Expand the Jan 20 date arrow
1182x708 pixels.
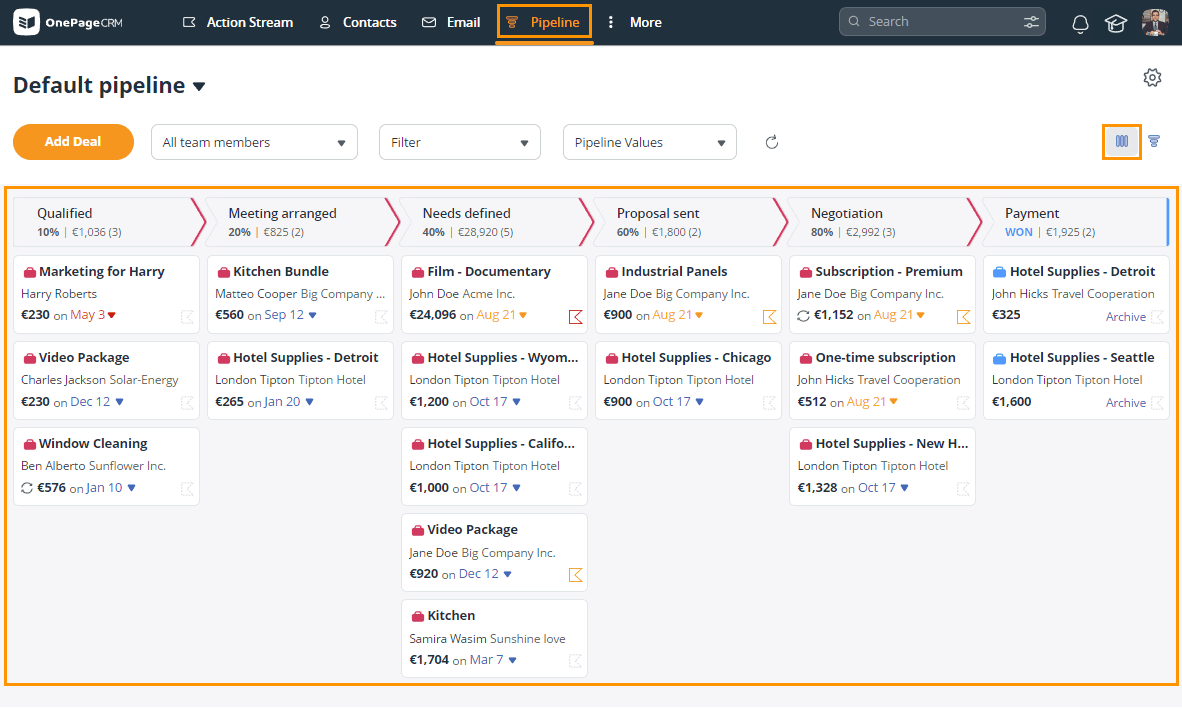point(309,402)
